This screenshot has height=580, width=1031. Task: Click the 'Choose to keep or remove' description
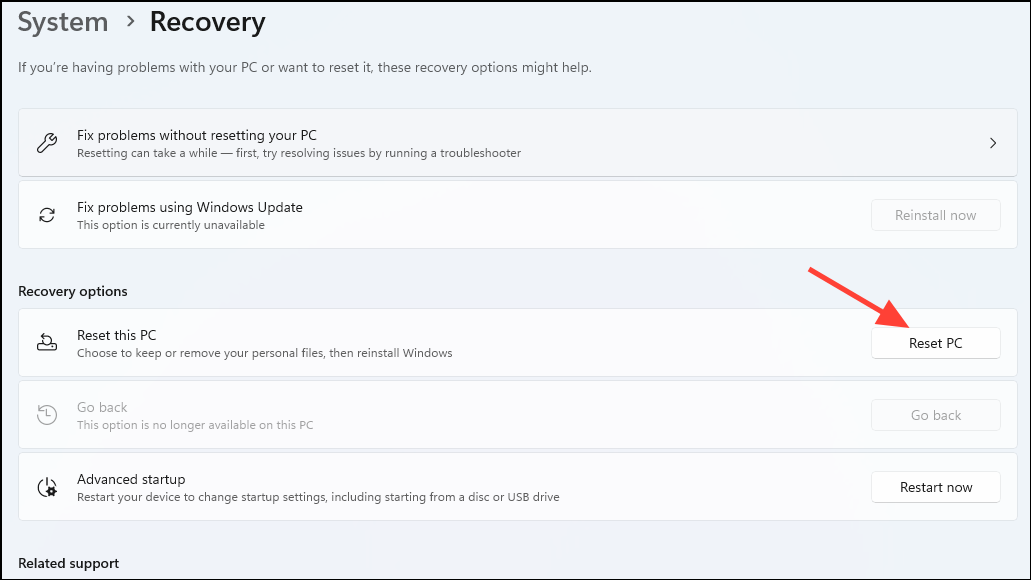pos(264,353)
